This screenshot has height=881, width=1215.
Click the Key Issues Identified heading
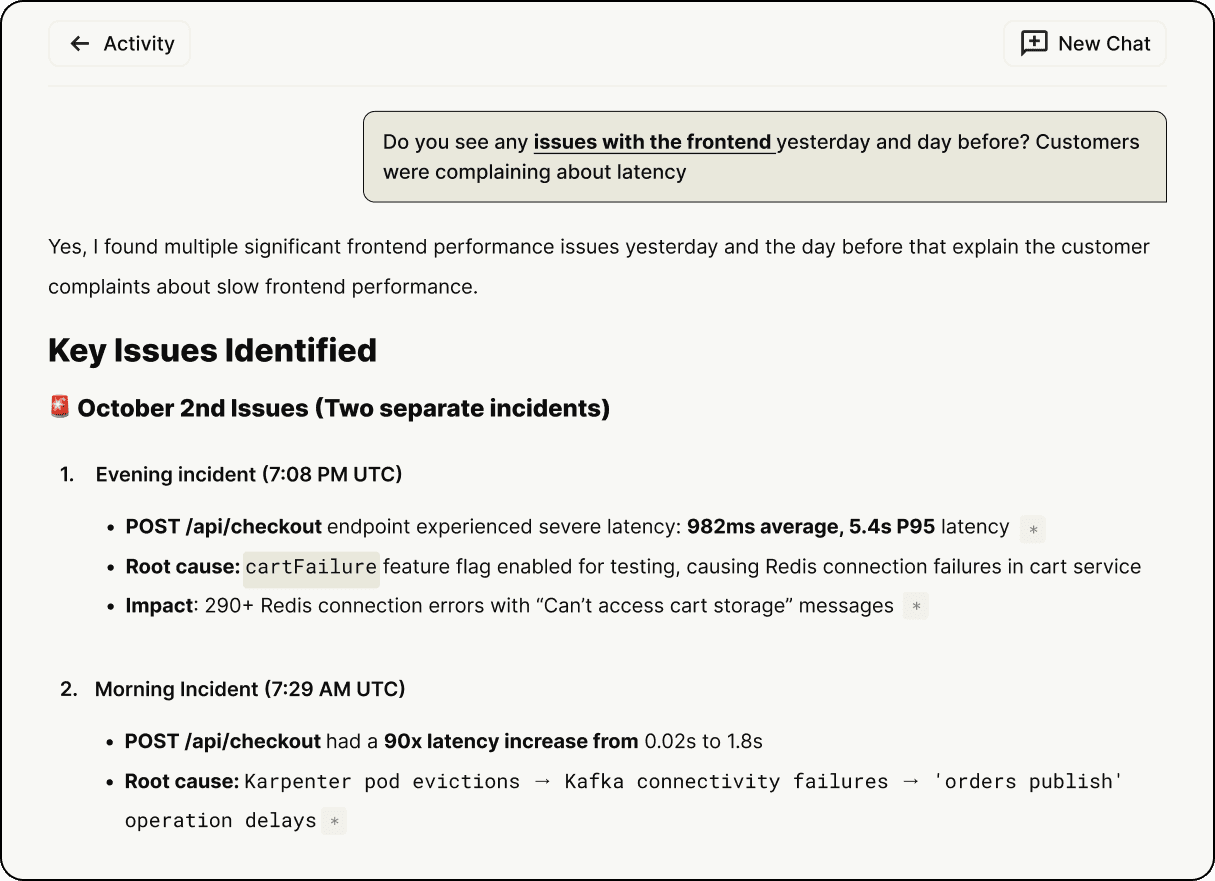pos(212,351)
